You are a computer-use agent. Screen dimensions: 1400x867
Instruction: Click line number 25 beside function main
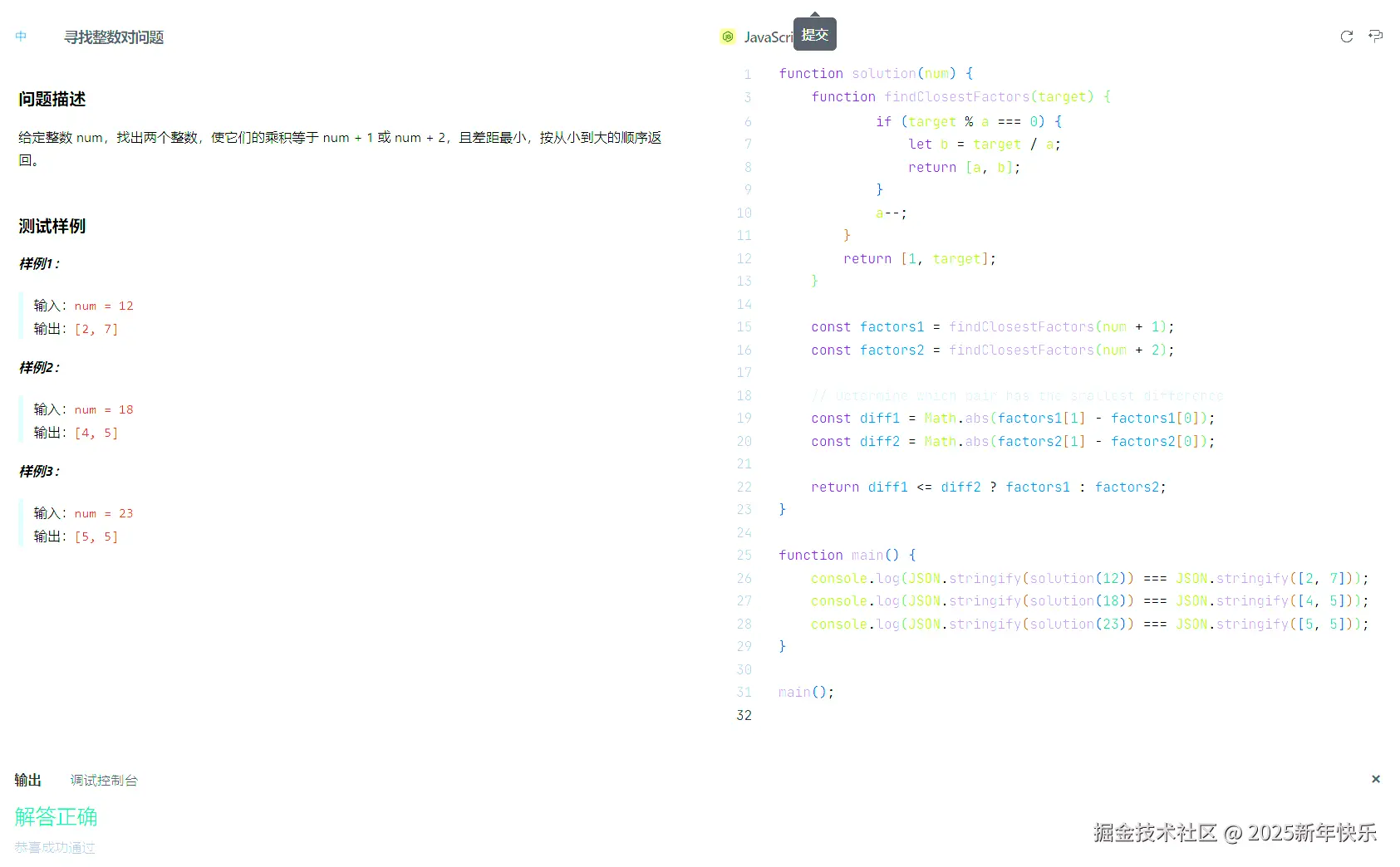744,555
